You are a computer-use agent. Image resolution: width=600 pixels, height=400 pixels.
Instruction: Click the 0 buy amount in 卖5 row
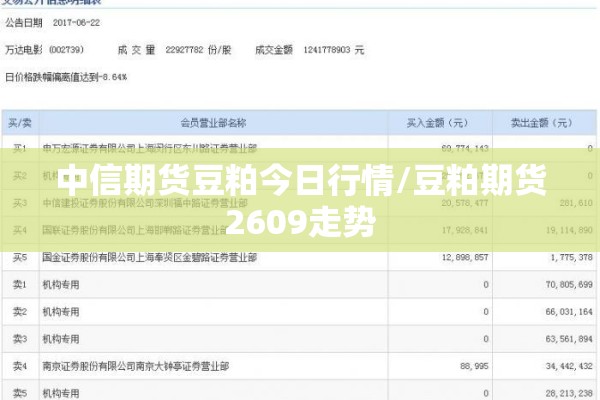[486, 393]
